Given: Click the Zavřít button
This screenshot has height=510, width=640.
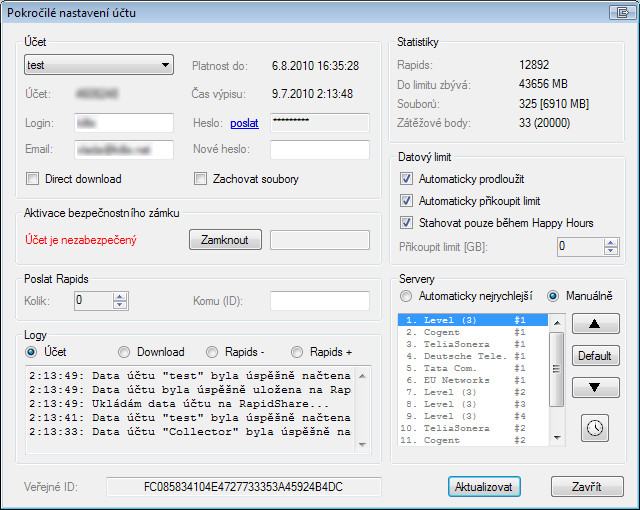Looking at the screenshot, I should click(x=587, y=487).
